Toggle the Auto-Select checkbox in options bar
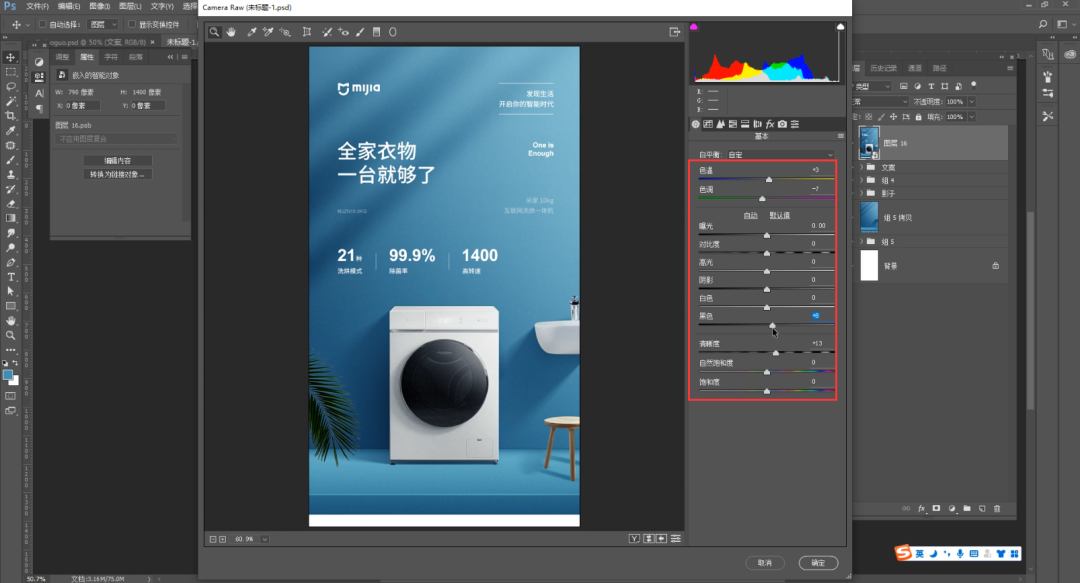Image resolution: width=1080 pixels, height=583 pixels. tap(43, 24)
